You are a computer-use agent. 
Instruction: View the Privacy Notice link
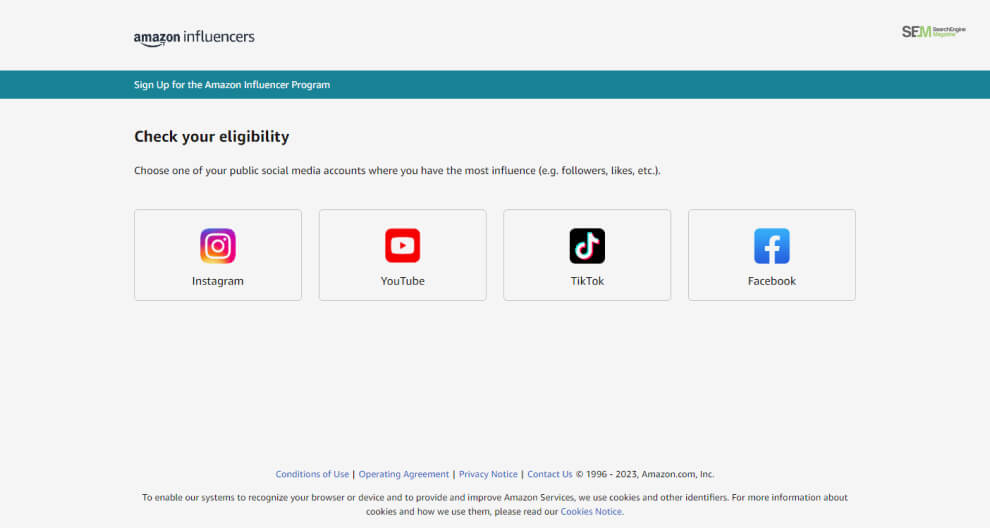(x=488, y=474)
